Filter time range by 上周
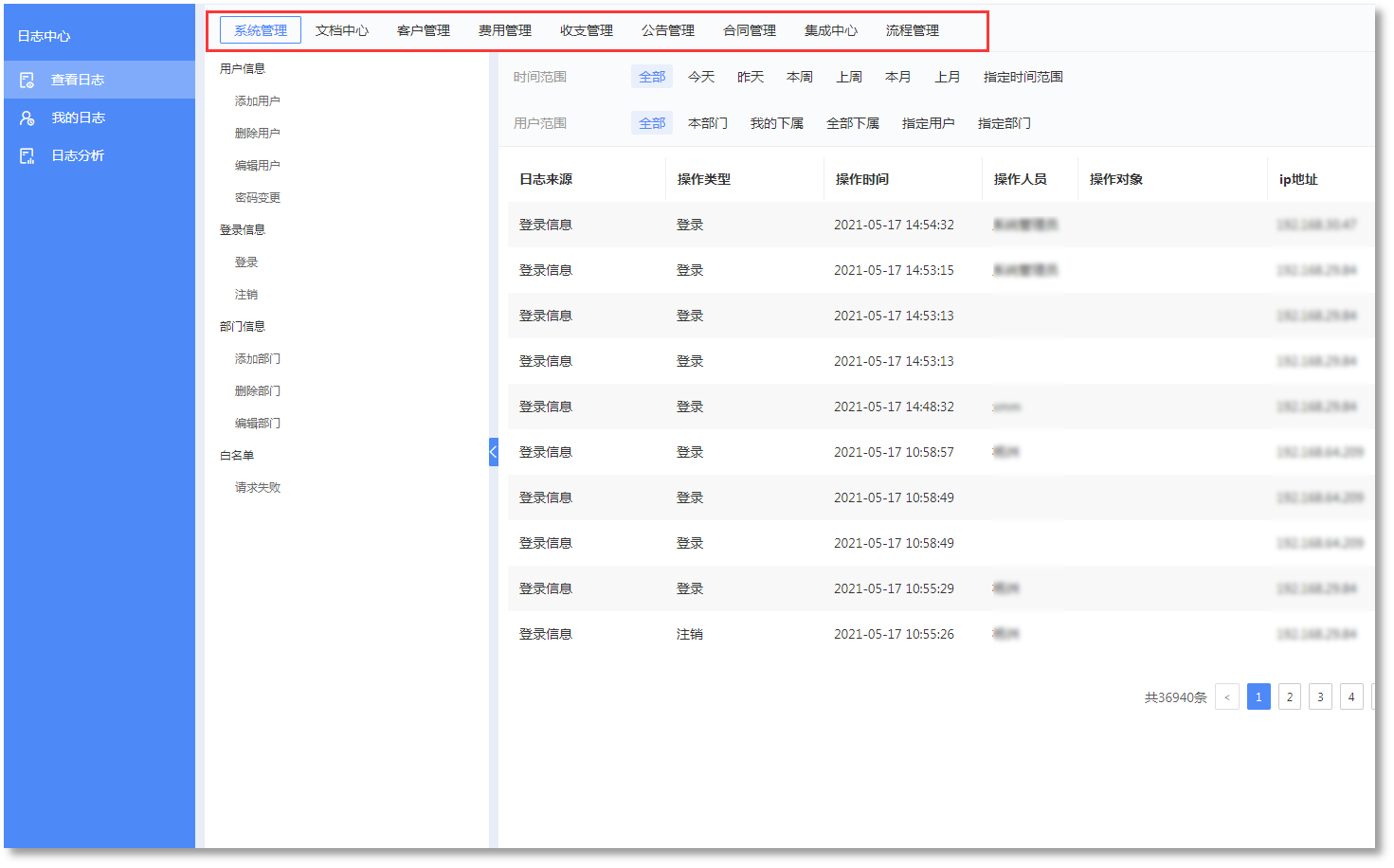This screenshot has width=1394, height=868. click(849, 77)
